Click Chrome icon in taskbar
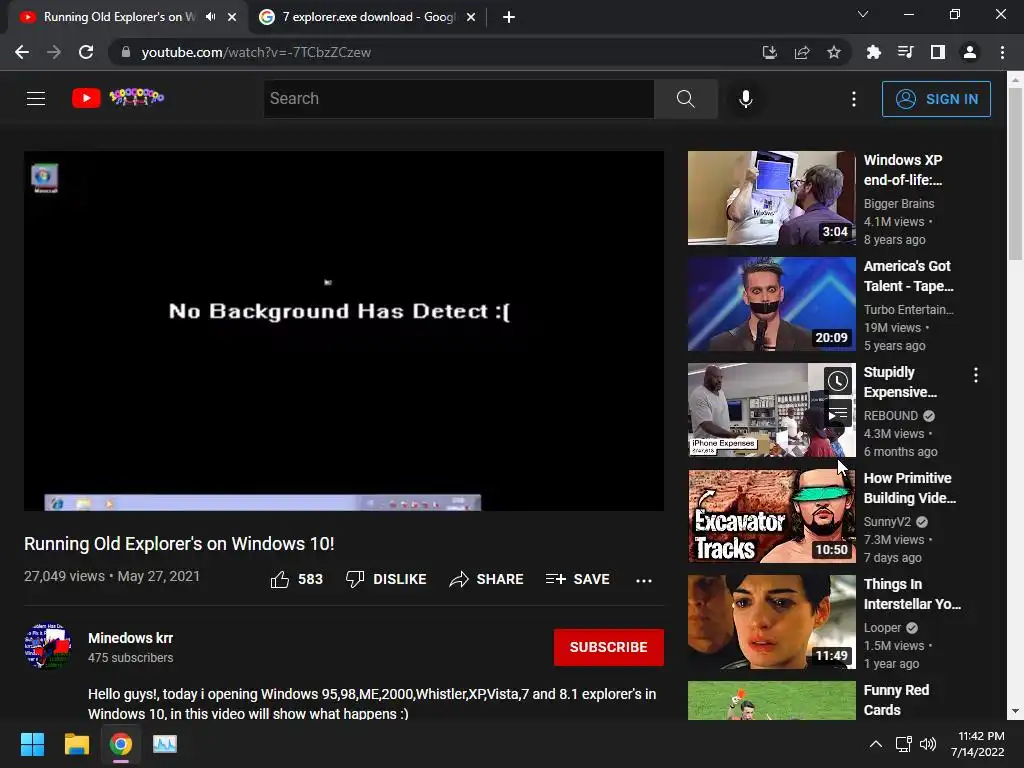 [121, 744]
